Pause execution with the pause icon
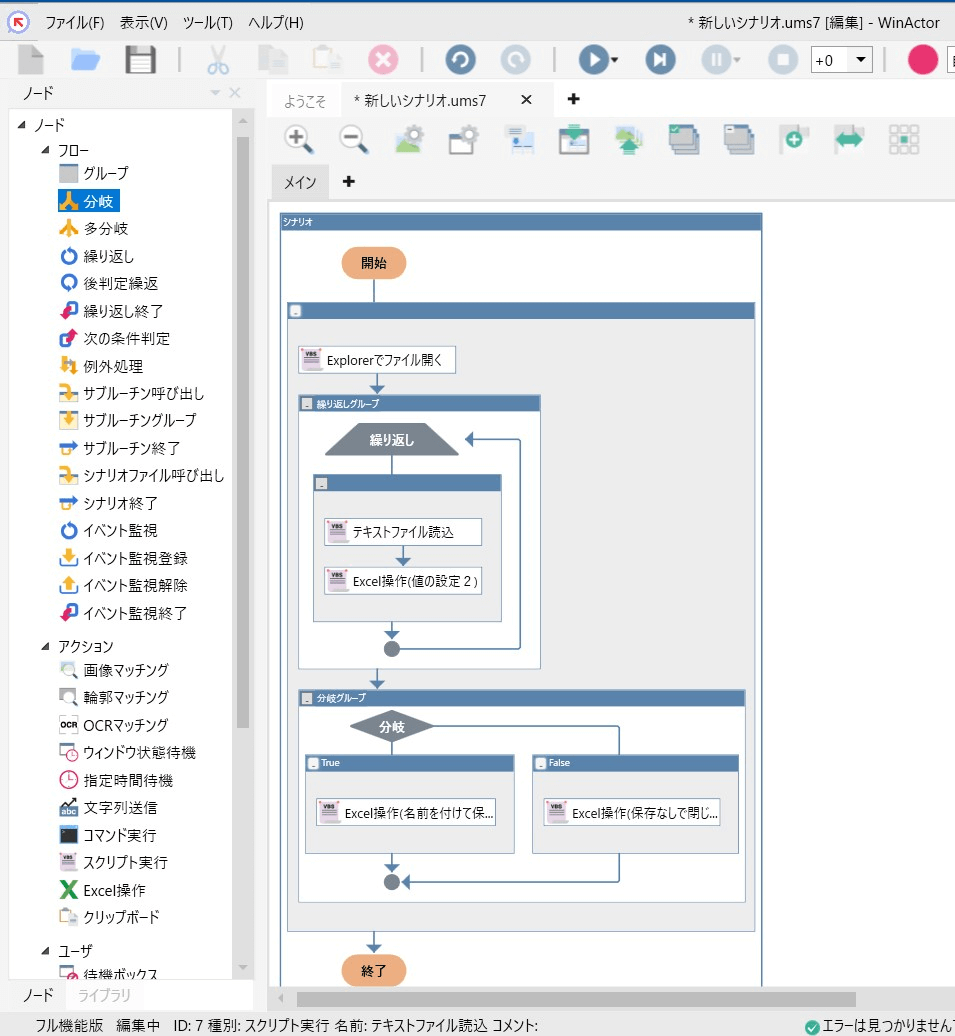 [x=714, y=60]
